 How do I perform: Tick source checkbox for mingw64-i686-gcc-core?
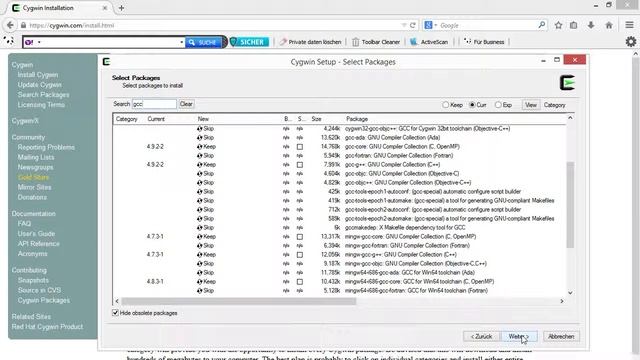pyautogui.click(x=300, y=281)
